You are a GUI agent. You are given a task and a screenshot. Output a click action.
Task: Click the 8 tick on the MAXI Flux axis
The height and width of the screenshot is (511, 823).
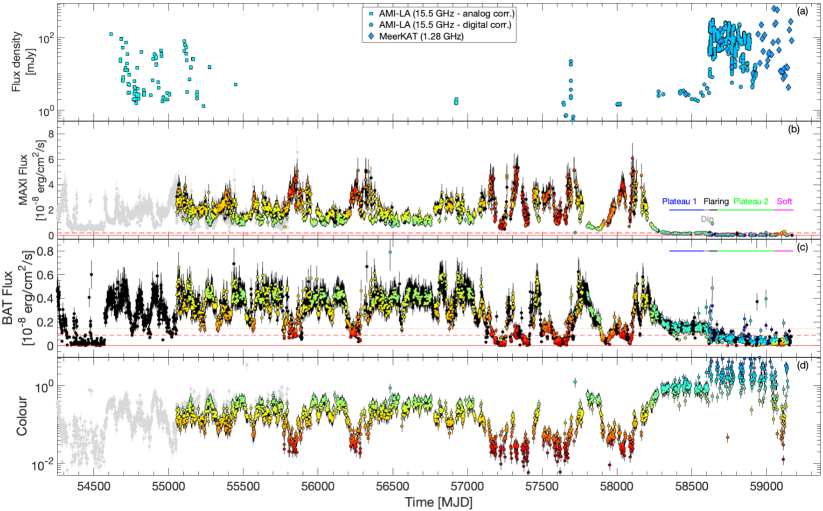tap(51, 134)
